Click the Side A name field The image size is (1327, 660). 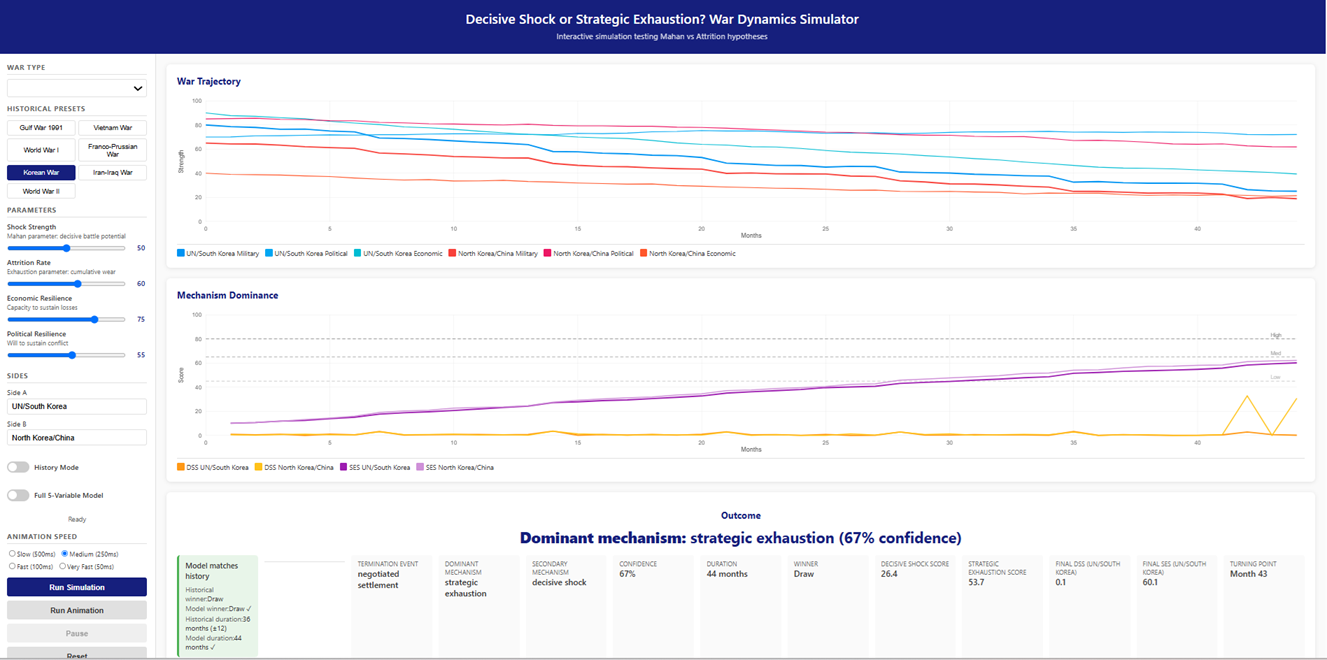click(77, 407)
